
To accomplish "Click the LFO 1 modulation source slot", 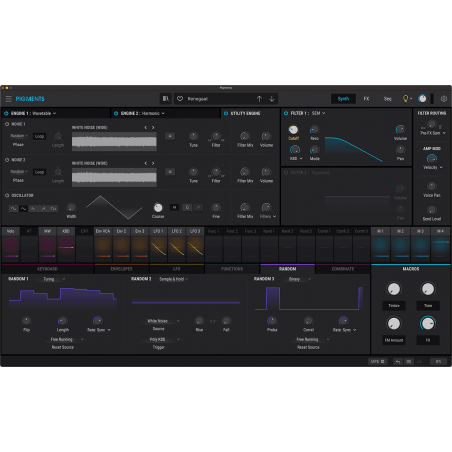I will [x=158, y=245].
